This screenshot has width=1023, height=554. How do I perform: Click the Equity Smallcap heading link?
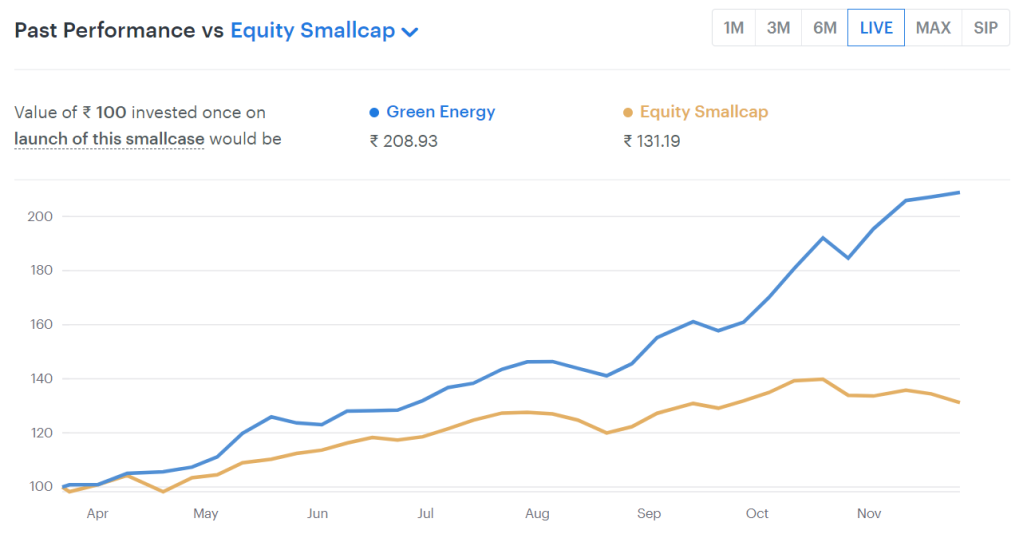tap(312, 30)
